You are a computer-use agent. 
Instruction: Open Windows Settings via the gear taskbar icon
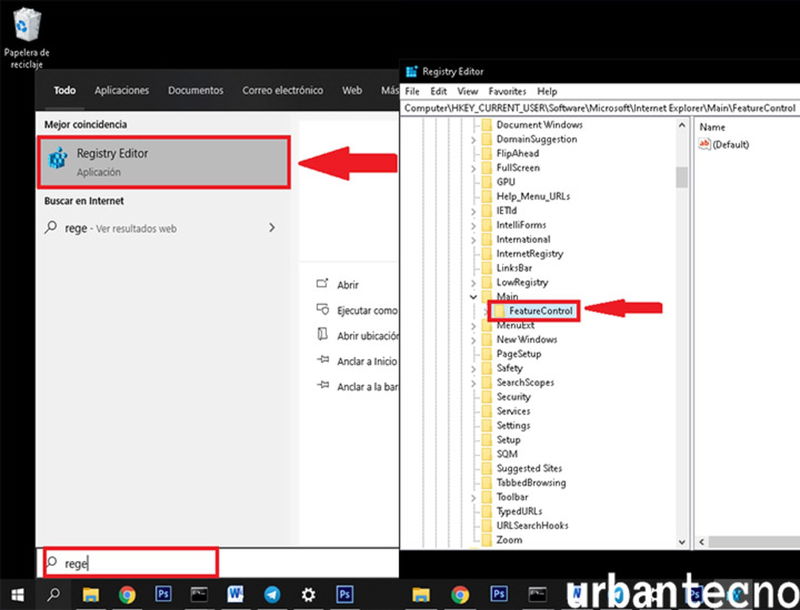(308, 595)
